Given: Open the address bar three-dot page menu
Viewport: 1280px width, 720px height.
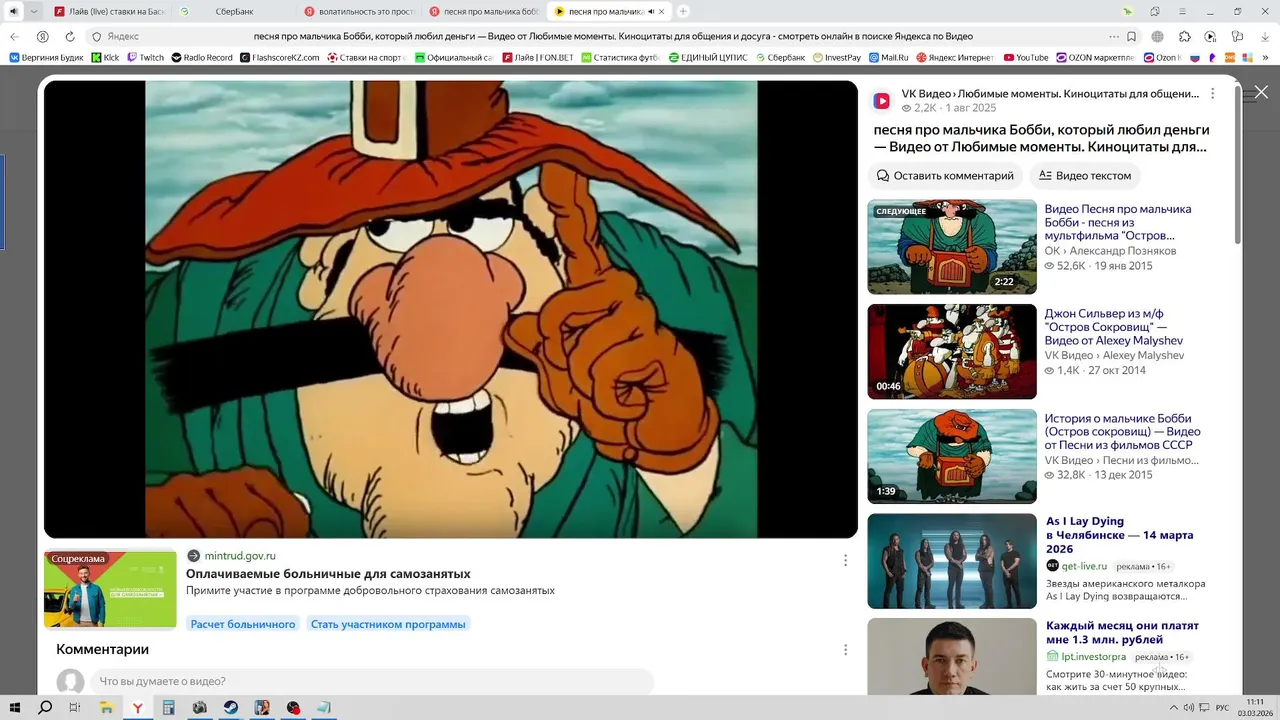Looking at the screenshot, I should 1113,36.
